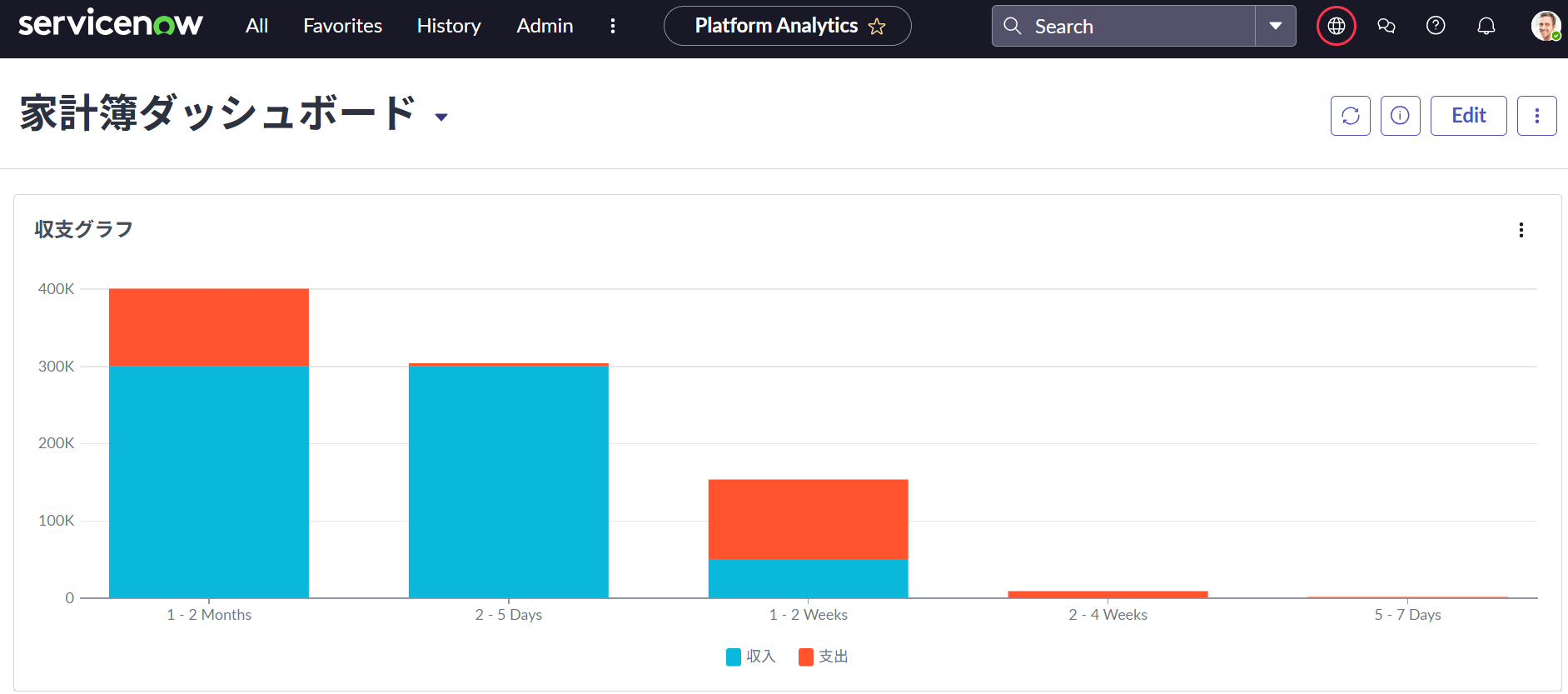Screen dimensions: 1568x694
Task: Open the dashboard more actions menu
Action: coord(1537,116)
